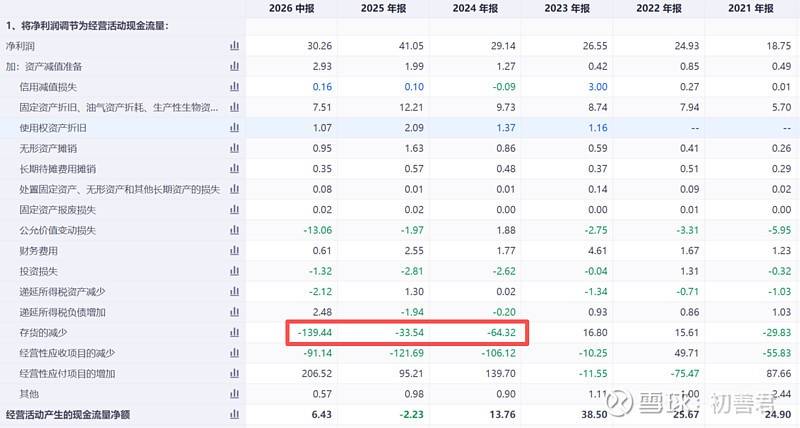
Task: Open chart icon for 投资损失 row
Action: (234, 271)
